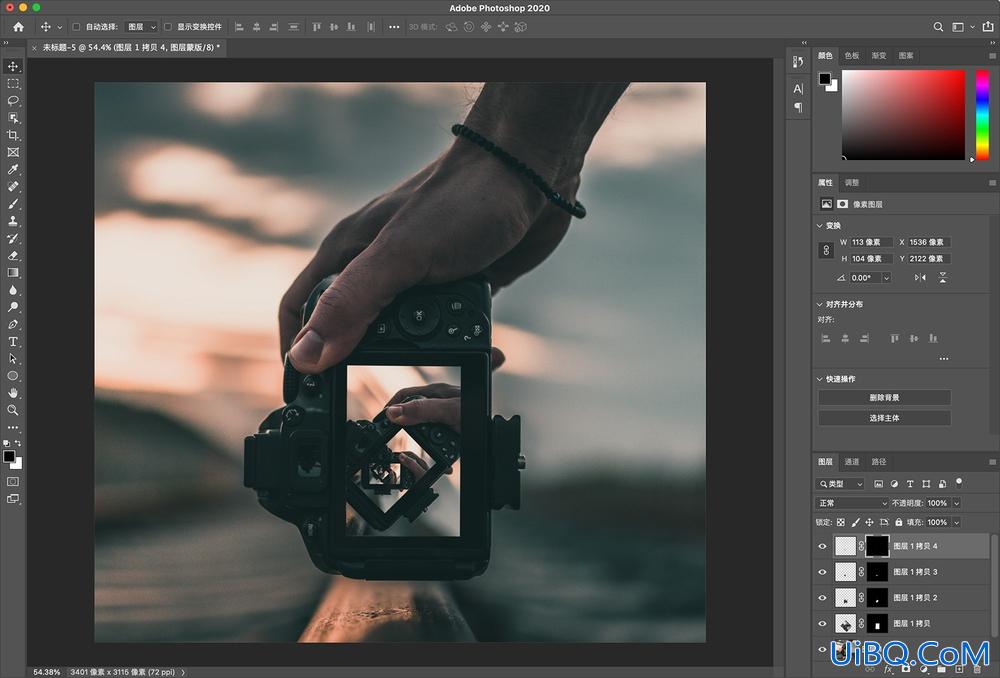Toggle Quick Mask mode
This screenshot has height=678, width=1000.
(13, 482)
